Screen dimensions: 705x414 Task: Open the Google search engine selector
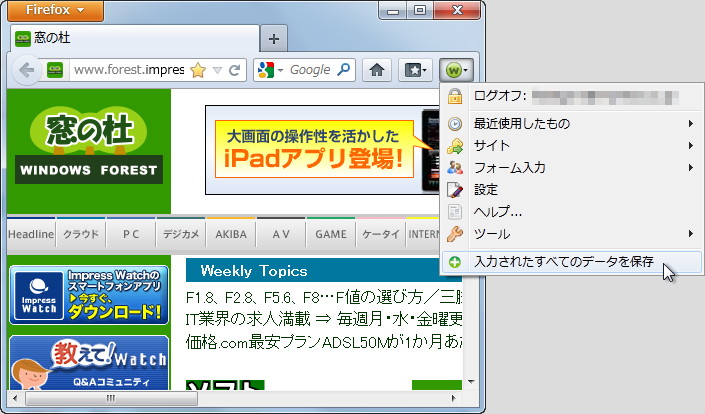pos(270,70)
